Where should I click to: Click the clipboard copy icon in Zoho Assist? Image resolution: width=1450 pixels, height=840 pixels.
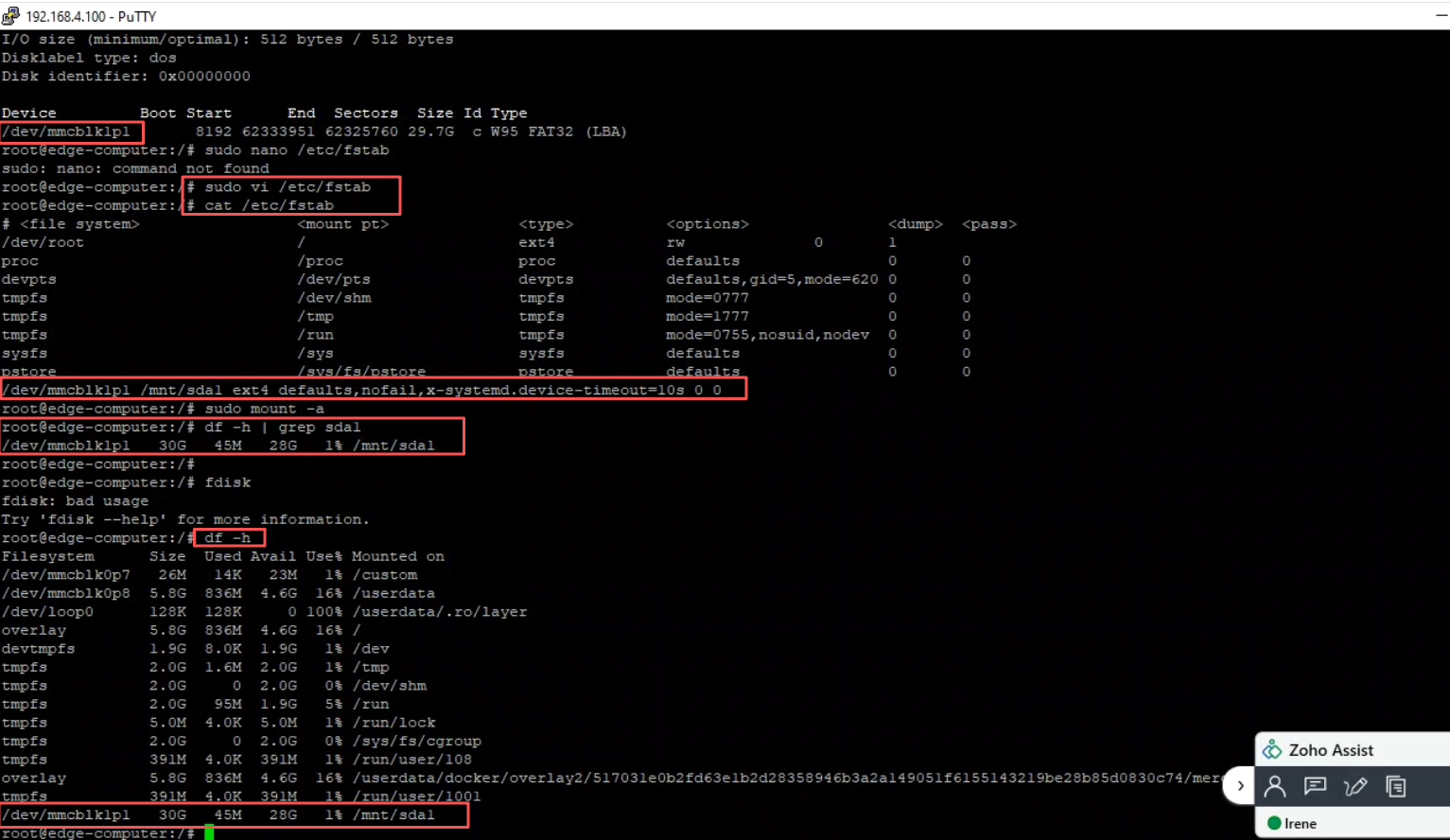pos(1396,786)
